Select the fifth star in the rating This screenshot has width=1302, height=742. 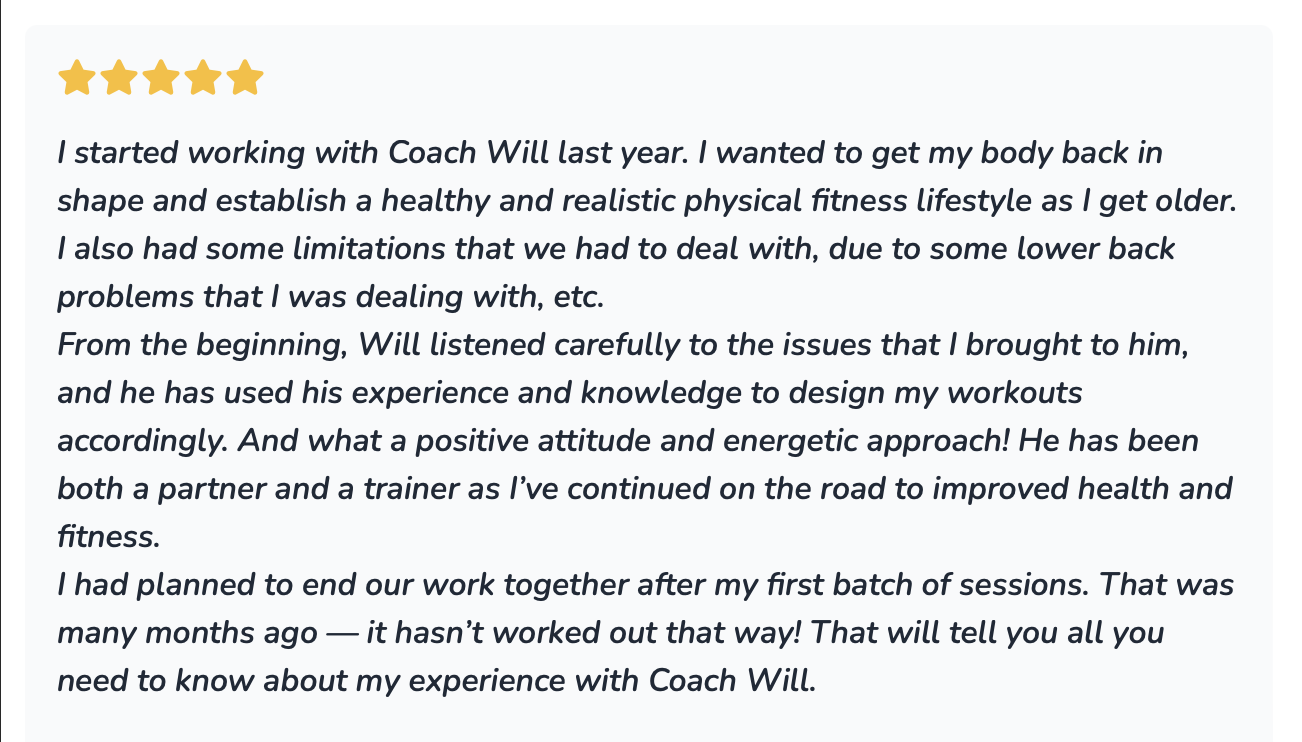coord(244,78)
